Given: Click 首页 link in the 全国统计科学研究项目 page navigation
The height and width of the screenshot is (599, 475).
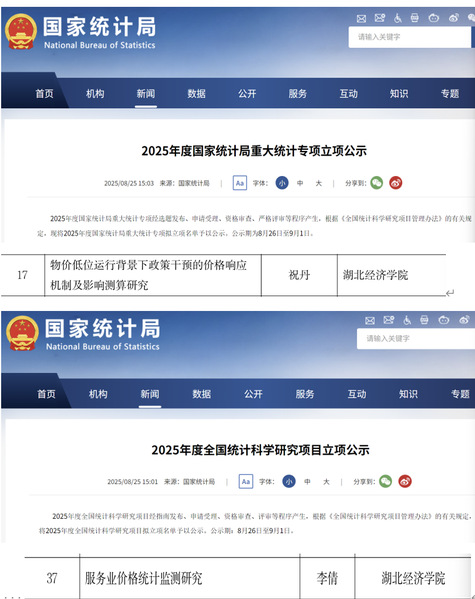Looking at the screenshot, I should pos(46,394).
